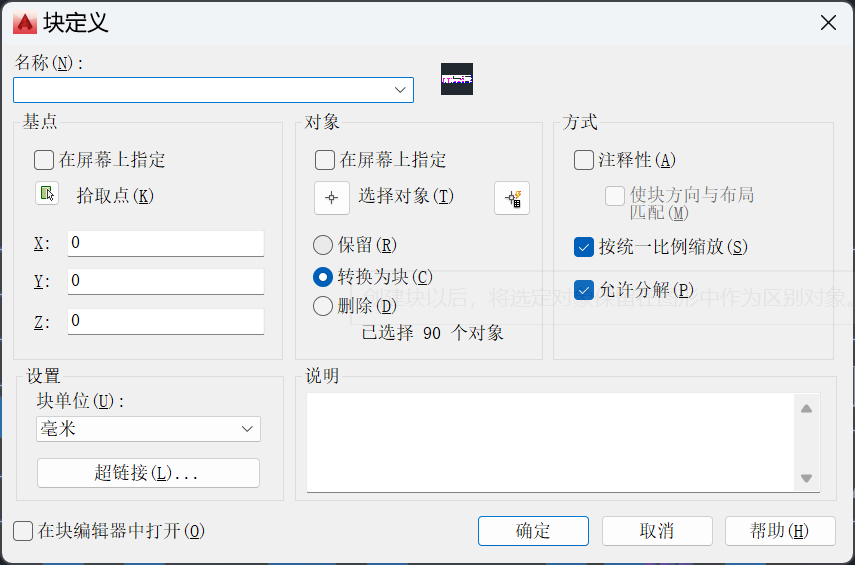Click the block preview thumbnail

[457, 79]
